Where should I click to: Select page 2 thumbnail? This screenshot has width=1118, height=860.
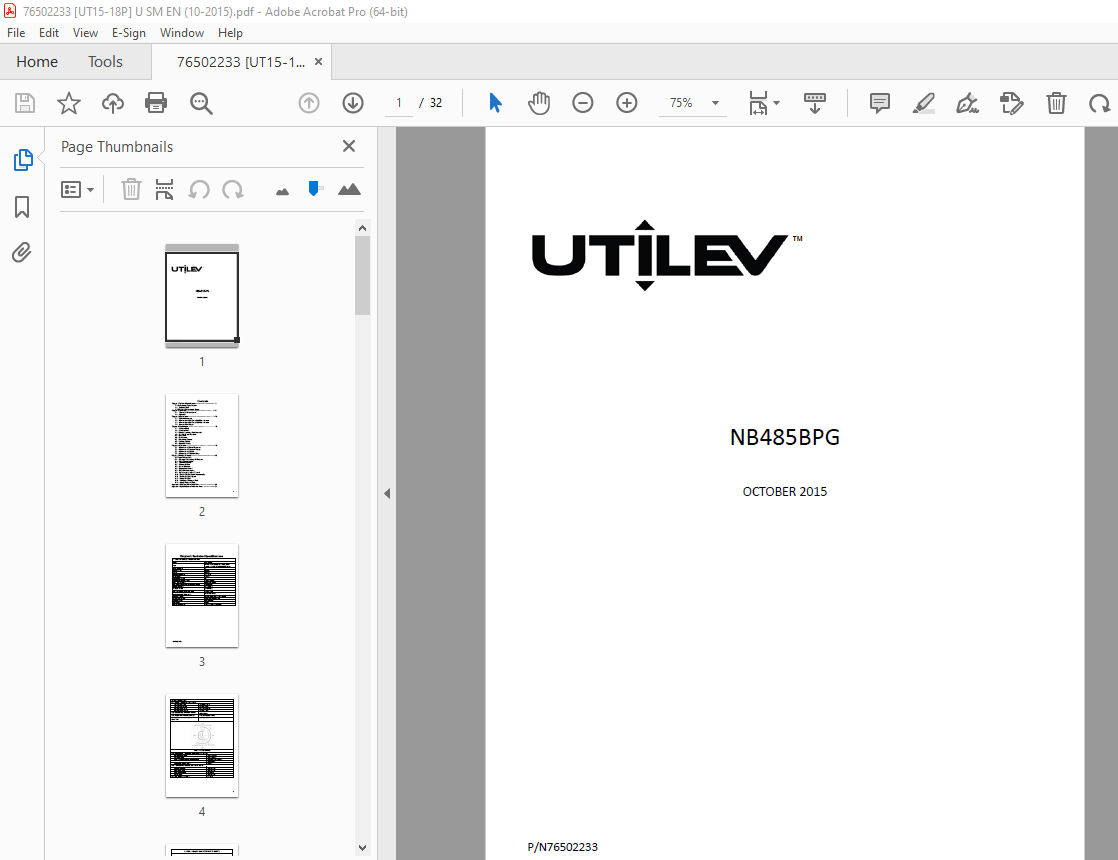pyautogui.click(x=202, y=446)
